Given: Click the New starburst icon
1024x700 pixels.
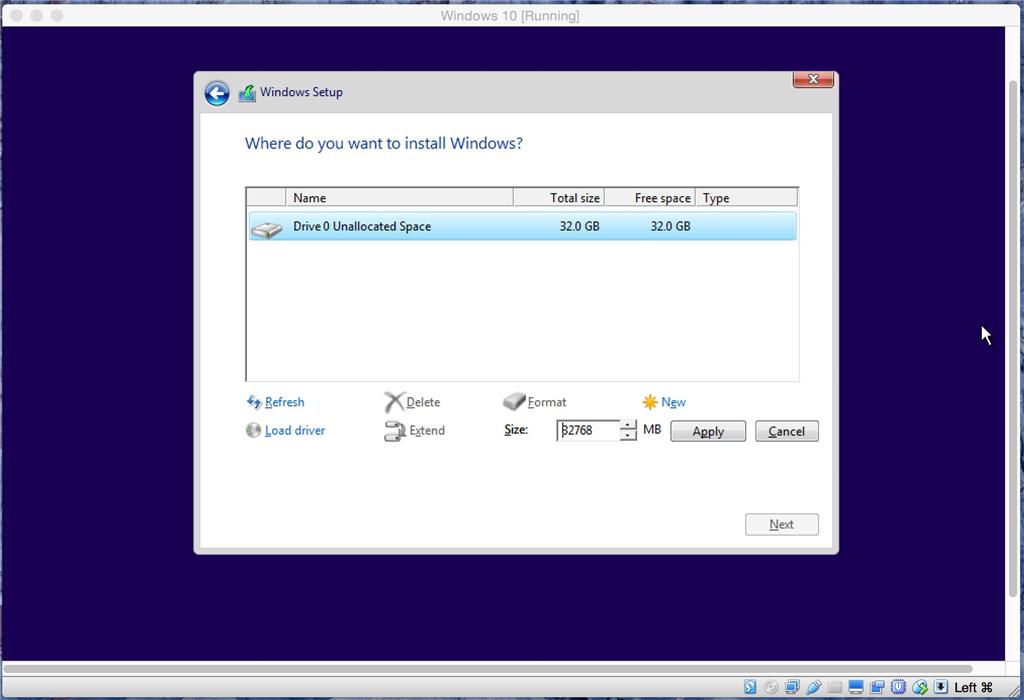Looking at the screenshot, I should pyautogui.click(x=650, y=402).
